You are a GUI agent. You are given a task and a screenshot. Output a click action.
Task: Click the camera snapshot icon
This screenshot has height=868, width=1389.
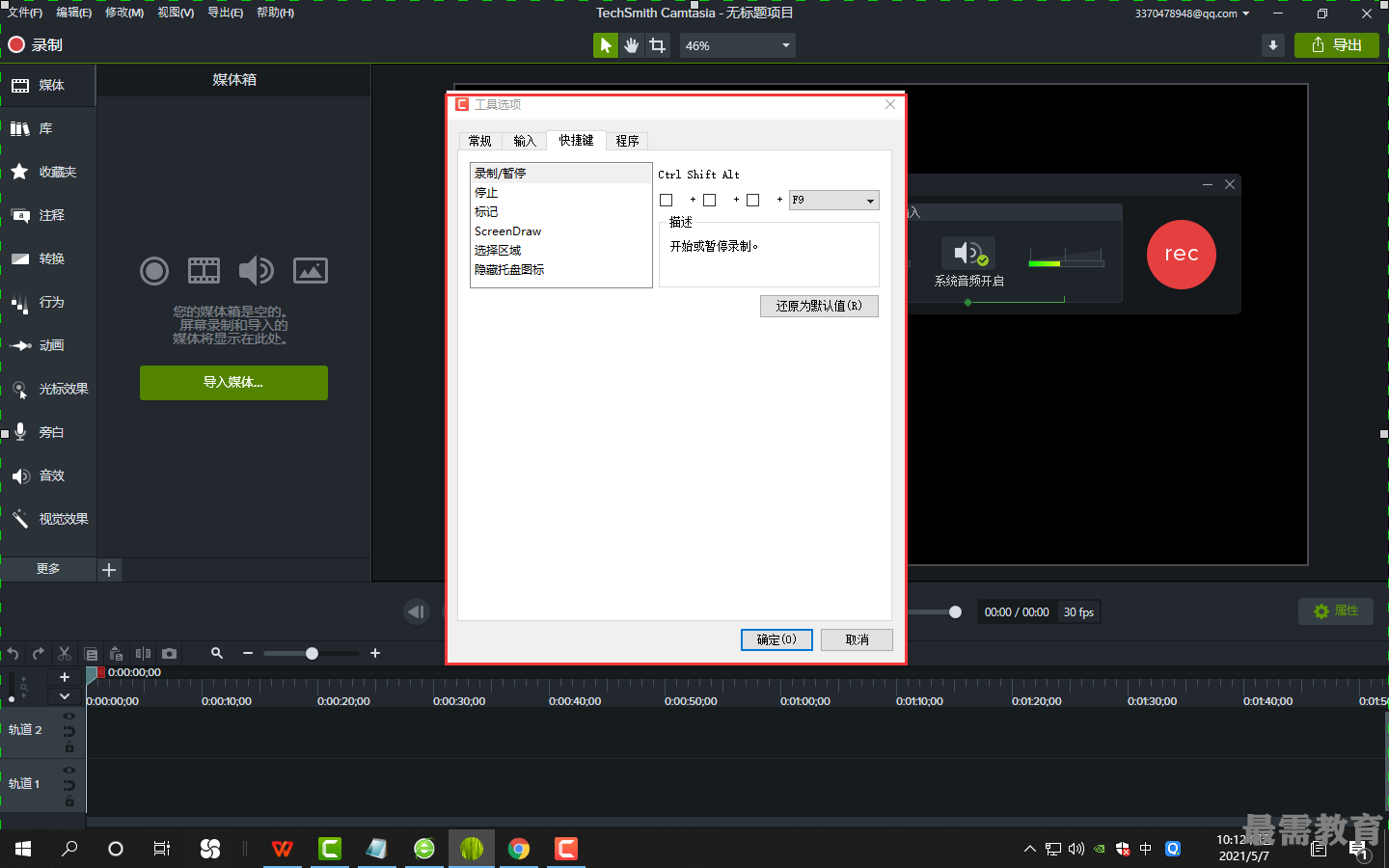point(170,654)
